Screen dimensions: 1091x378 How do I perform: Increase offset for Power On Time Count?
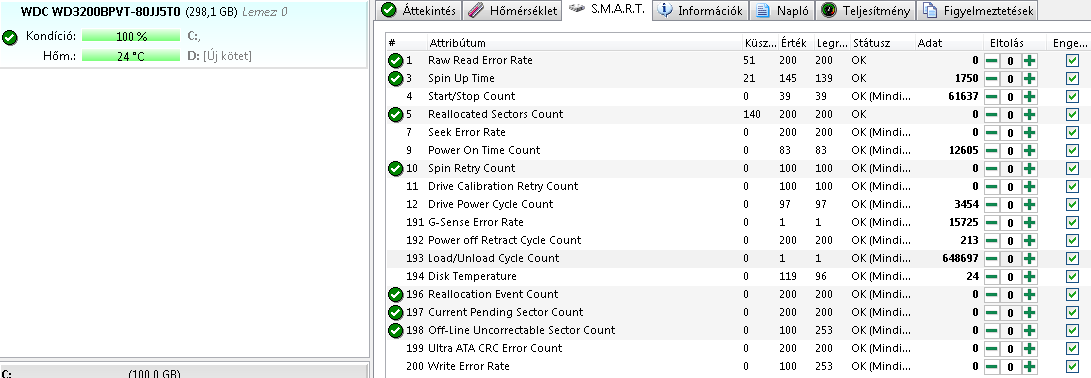click(1029, 150)
